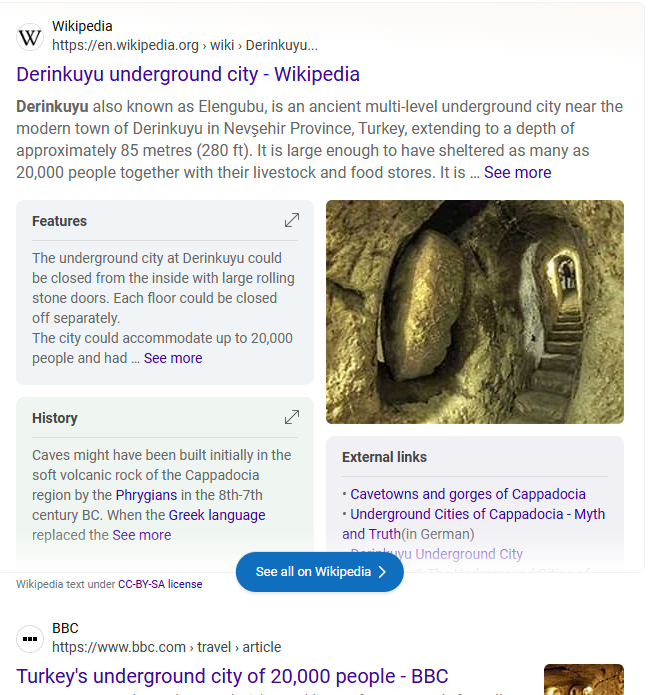Click See more in History card
Image resolution: width=650 pixels, height=695 pixels.
pos(141,535)
